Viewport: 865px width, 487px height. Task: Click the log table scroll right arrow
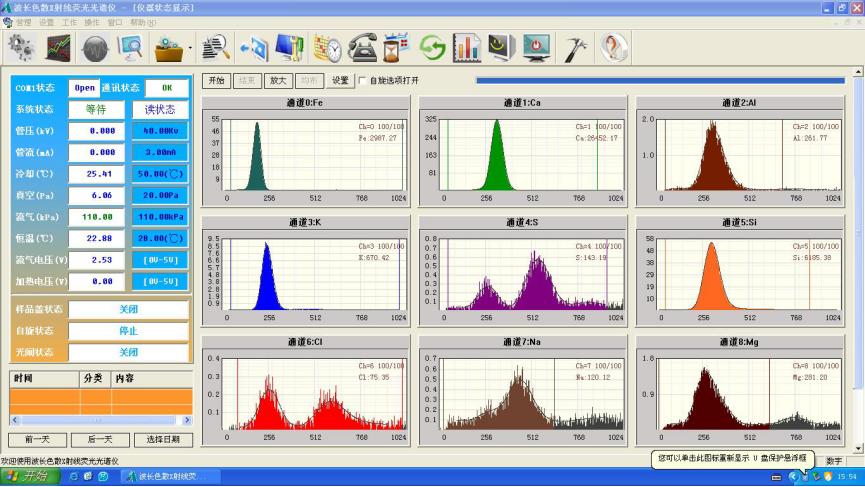tap(187, 420)
